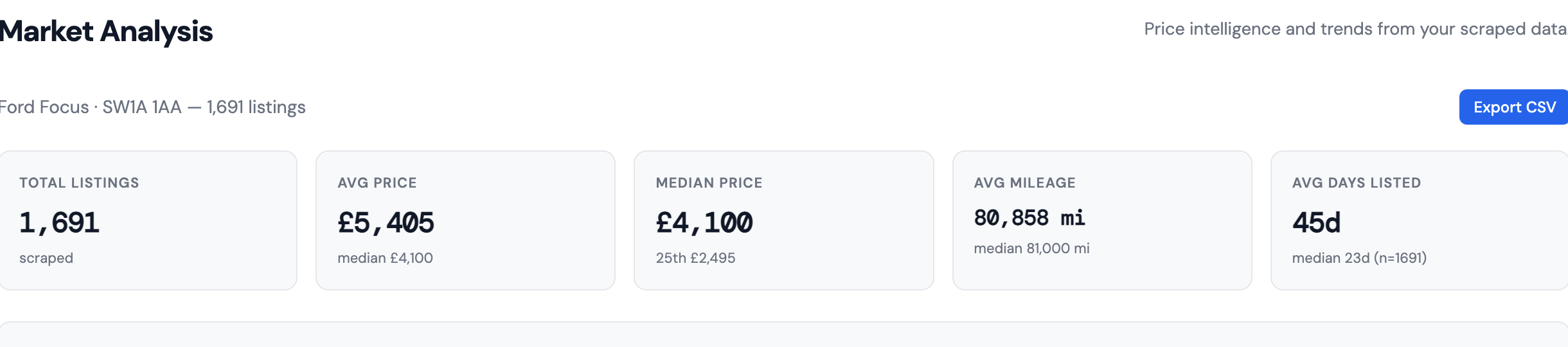Click the empty panel below the stat cards

point(784,335)
